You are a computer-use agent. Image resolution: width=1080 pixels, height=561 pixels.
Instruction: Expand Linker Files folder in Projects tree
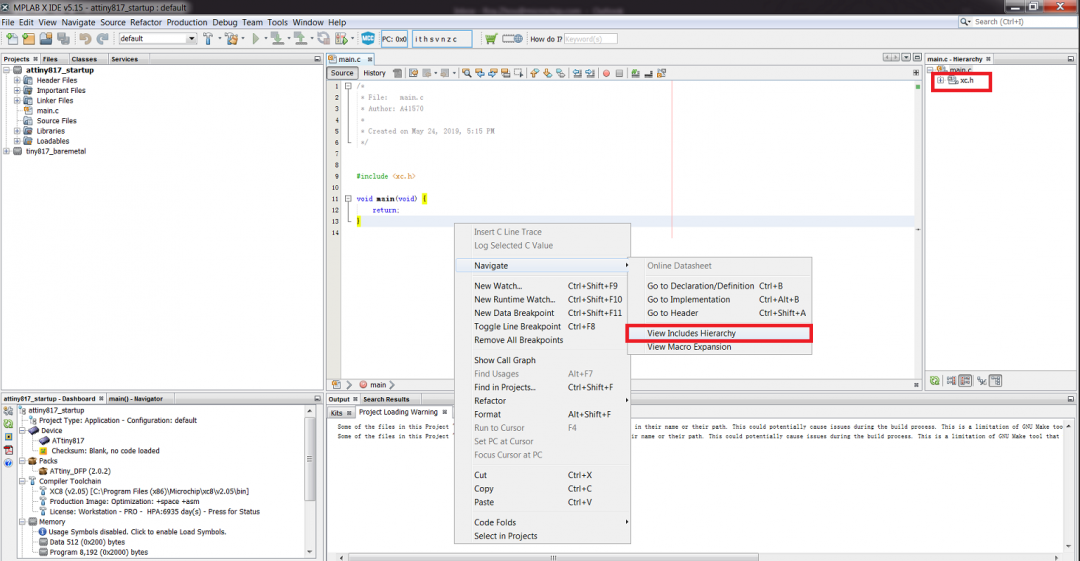click(x=17, y=100)
